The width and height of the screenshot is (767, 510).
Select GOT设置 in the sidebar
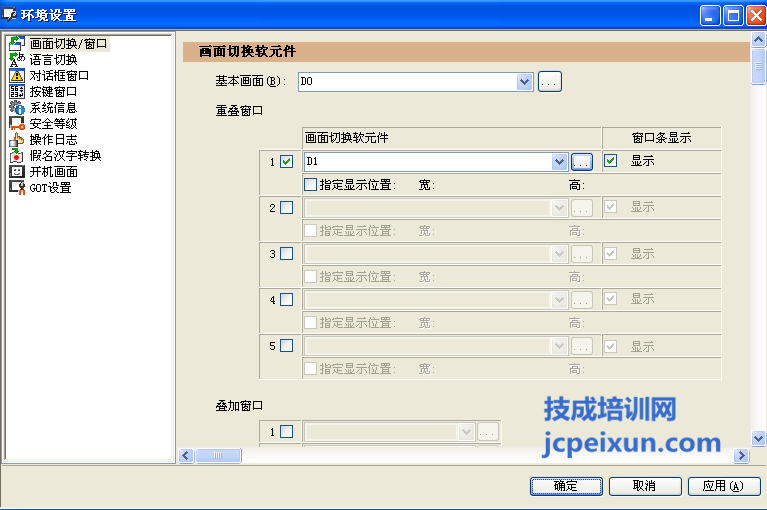[x=50, y=188]
